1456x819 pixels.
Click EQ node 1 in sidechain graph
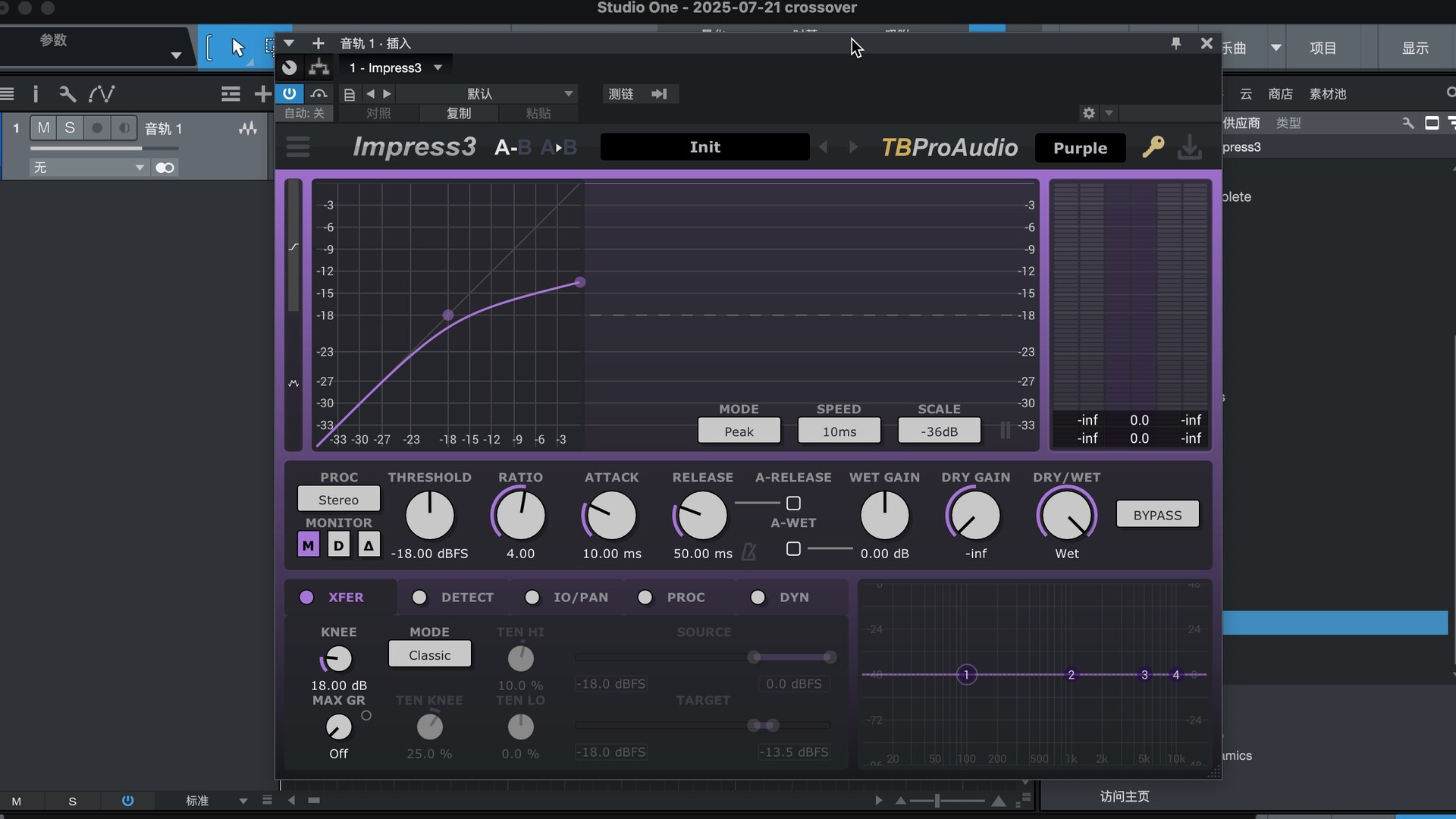pyautogui.click(x=966, y=674)
